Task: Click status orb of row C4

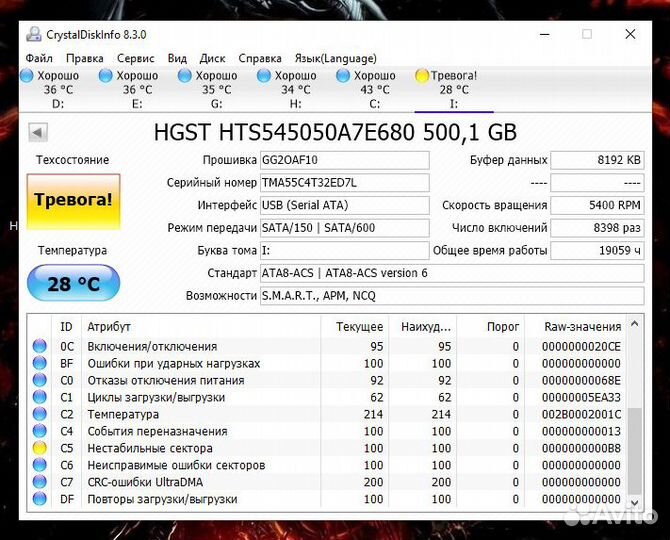Action: [40, 431]
